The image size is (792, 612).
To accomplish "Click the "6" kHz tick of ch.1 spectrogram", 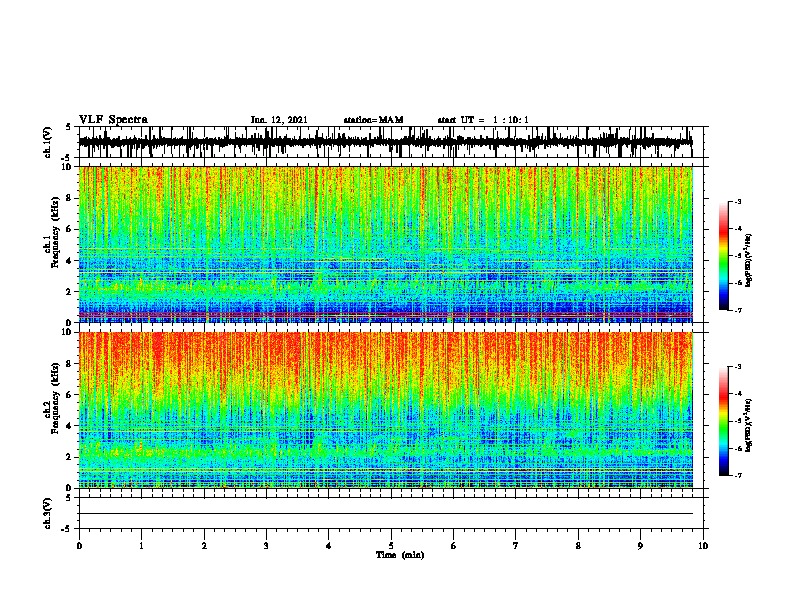I will pos(69,229).
